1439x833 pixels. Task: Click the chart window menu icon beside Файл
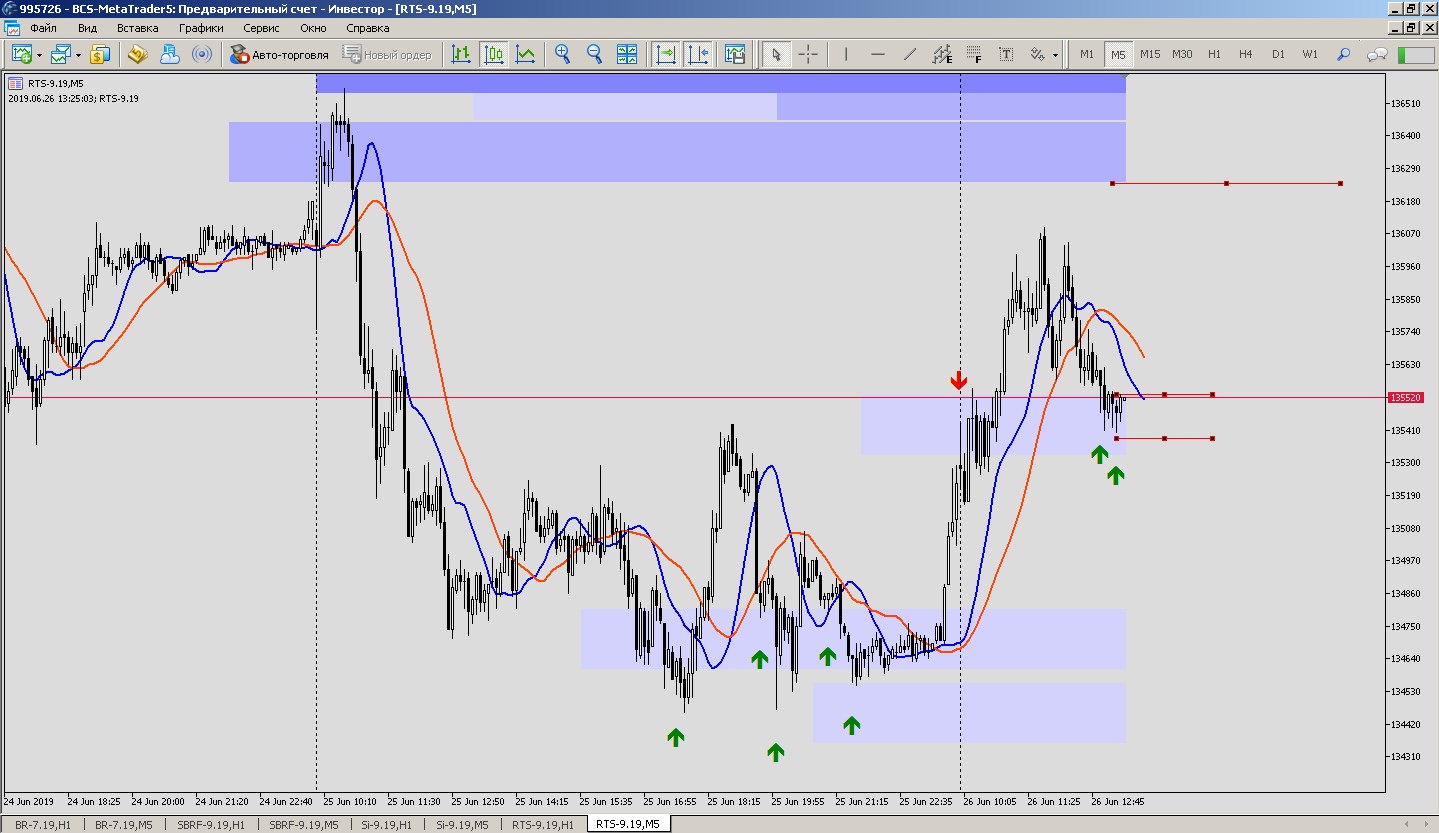[11, 28]
